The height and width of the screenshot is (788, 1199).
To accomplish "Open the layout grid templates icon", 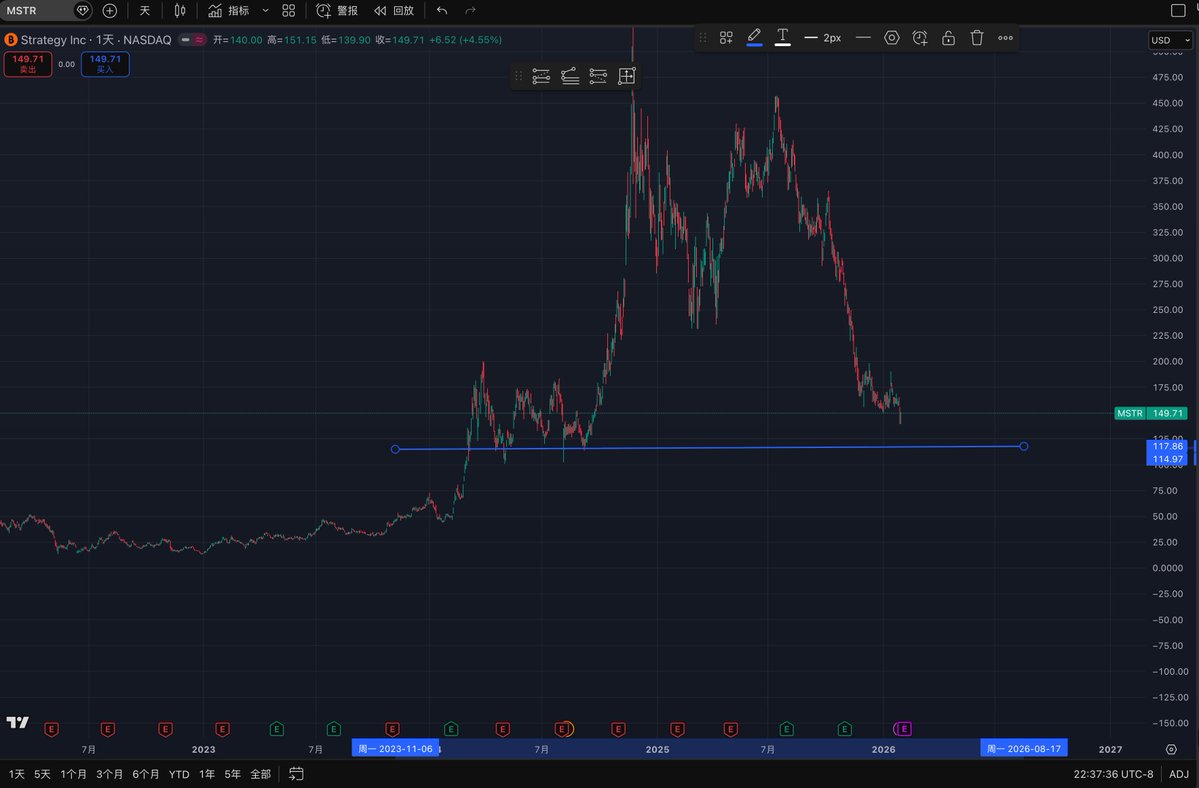I will click(x=288, y=10).
